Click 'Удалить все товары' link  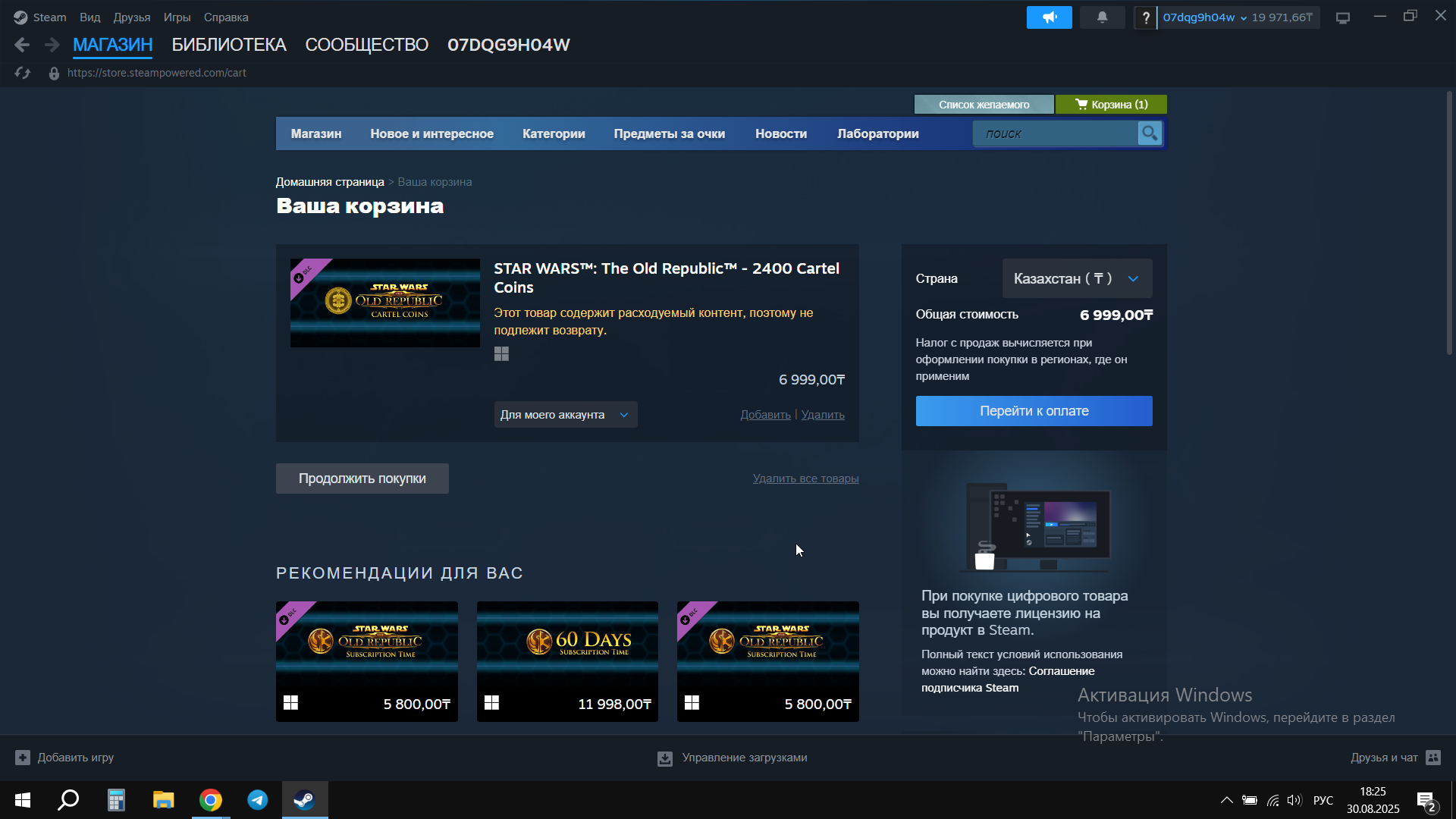805,479
